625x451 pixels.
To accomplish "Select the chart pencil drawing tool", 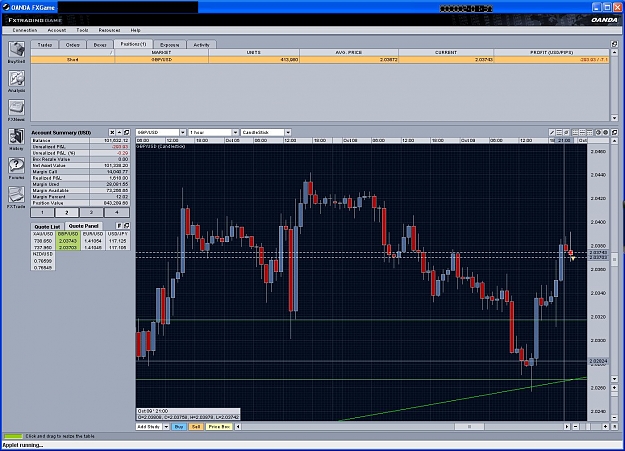I will 552,132.
